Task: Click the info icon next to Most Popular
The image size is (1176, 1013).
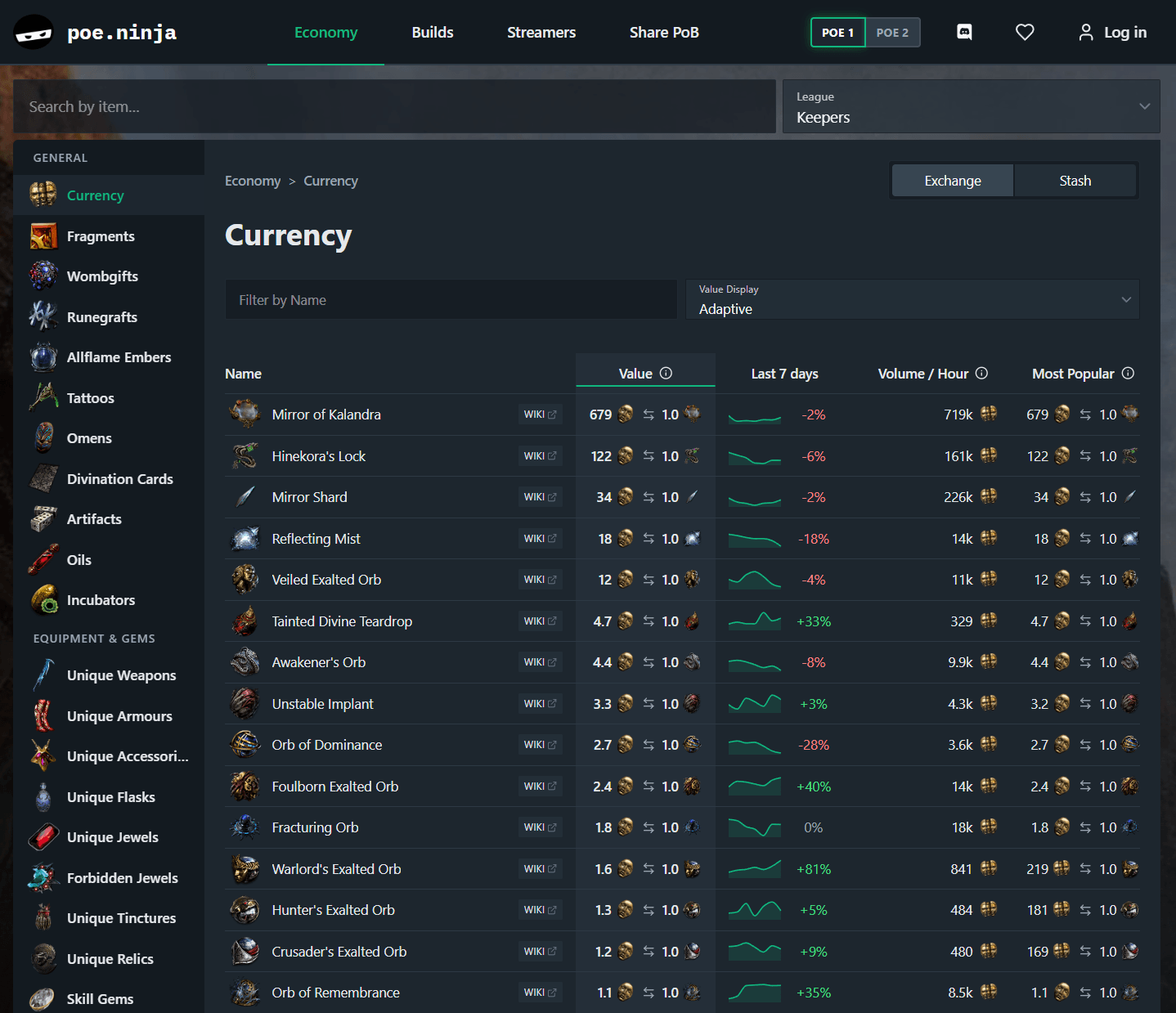Action: pyautogui.click(x=1128, y=373)
